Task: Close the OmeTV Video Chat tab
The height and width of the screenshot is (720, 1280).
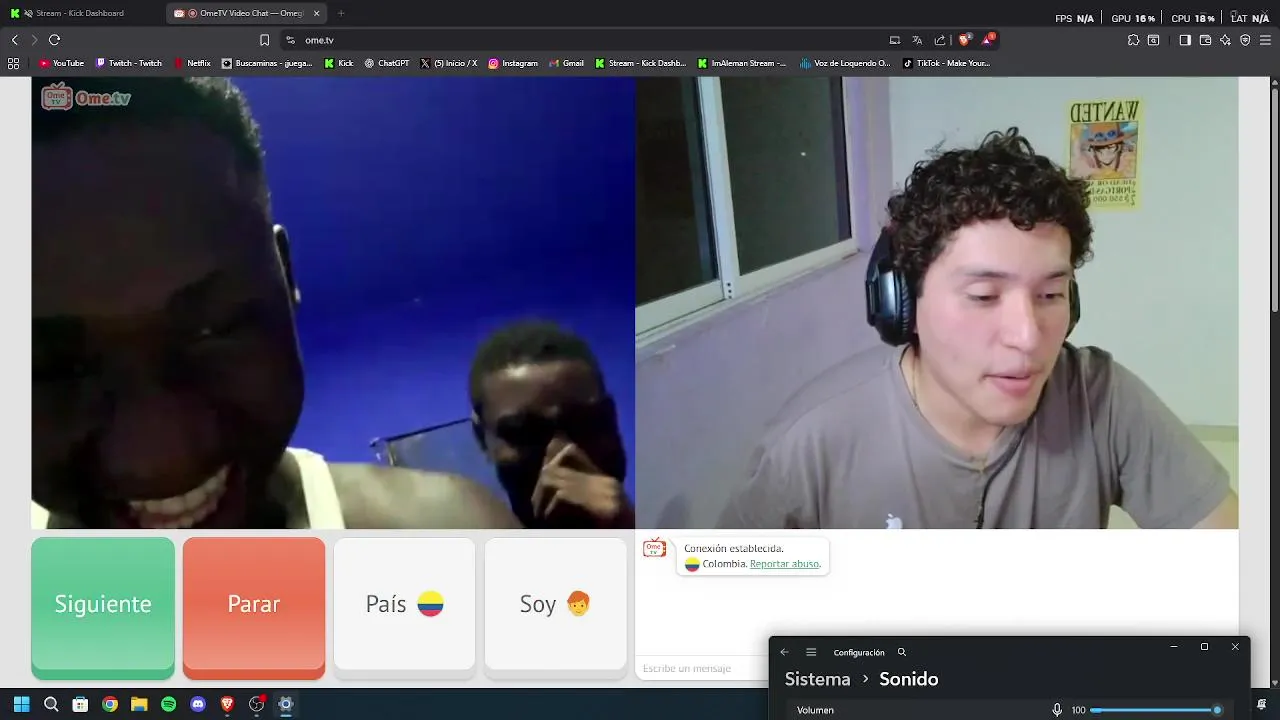Action: click(317, 13)
